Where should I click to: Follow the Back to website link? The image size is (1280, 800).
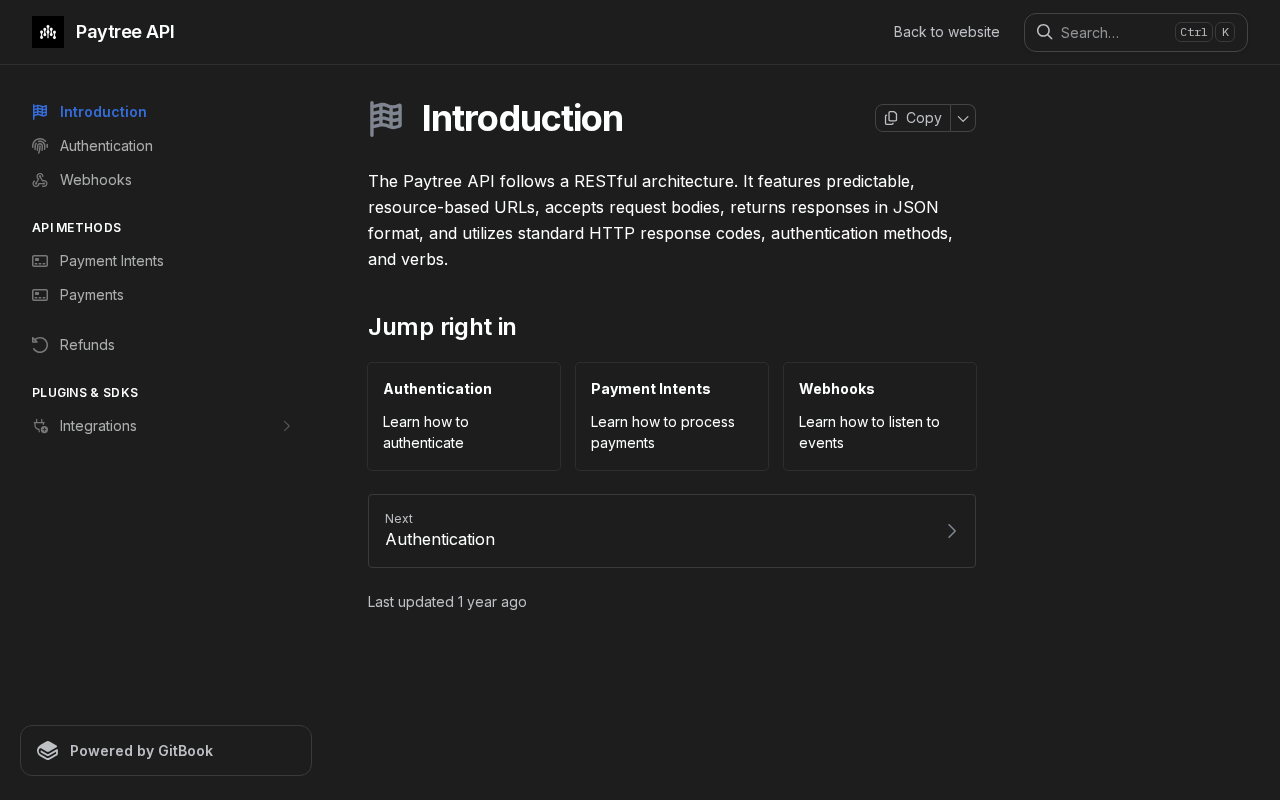[946, 32]
